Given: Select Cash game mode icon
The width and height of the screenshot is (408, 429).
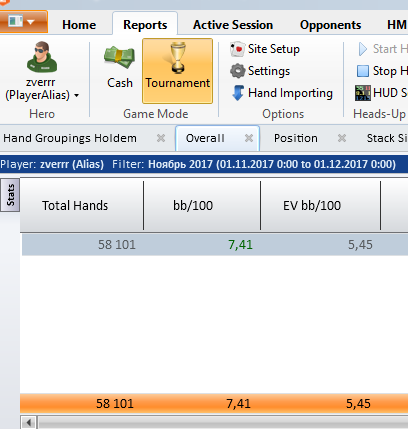Looking at the screenshot, I should 119,57.
